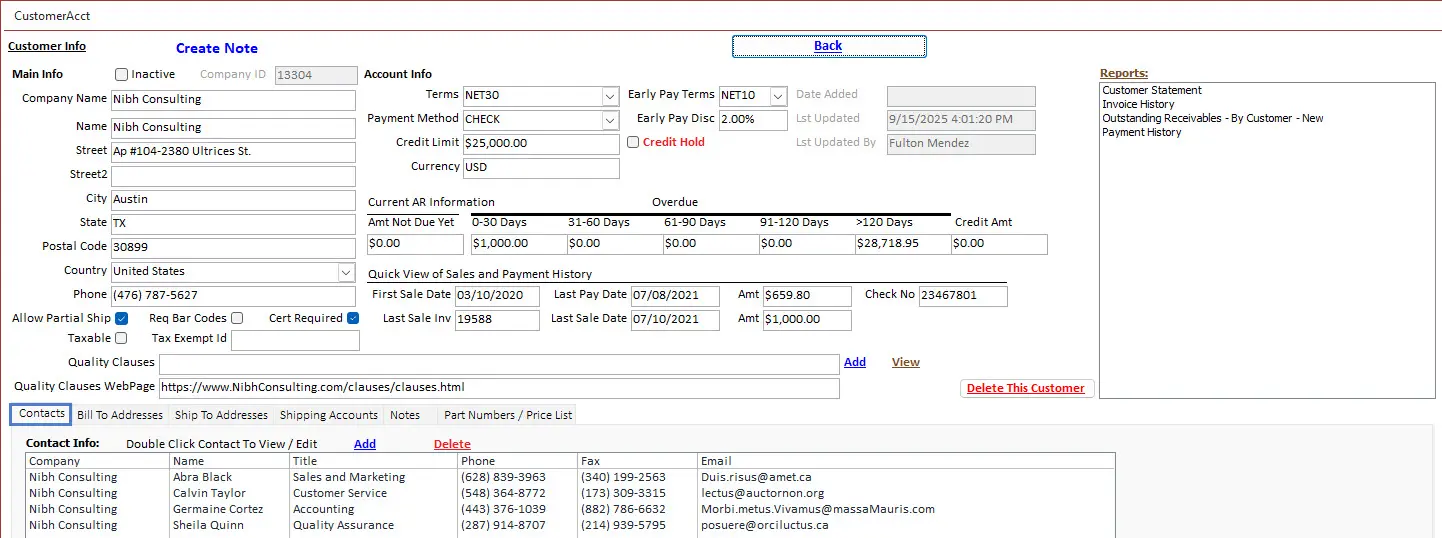This screenshot has height=538, width=1442.
Task: Tick the Taxable checkbox
Action: pos(121,338)
